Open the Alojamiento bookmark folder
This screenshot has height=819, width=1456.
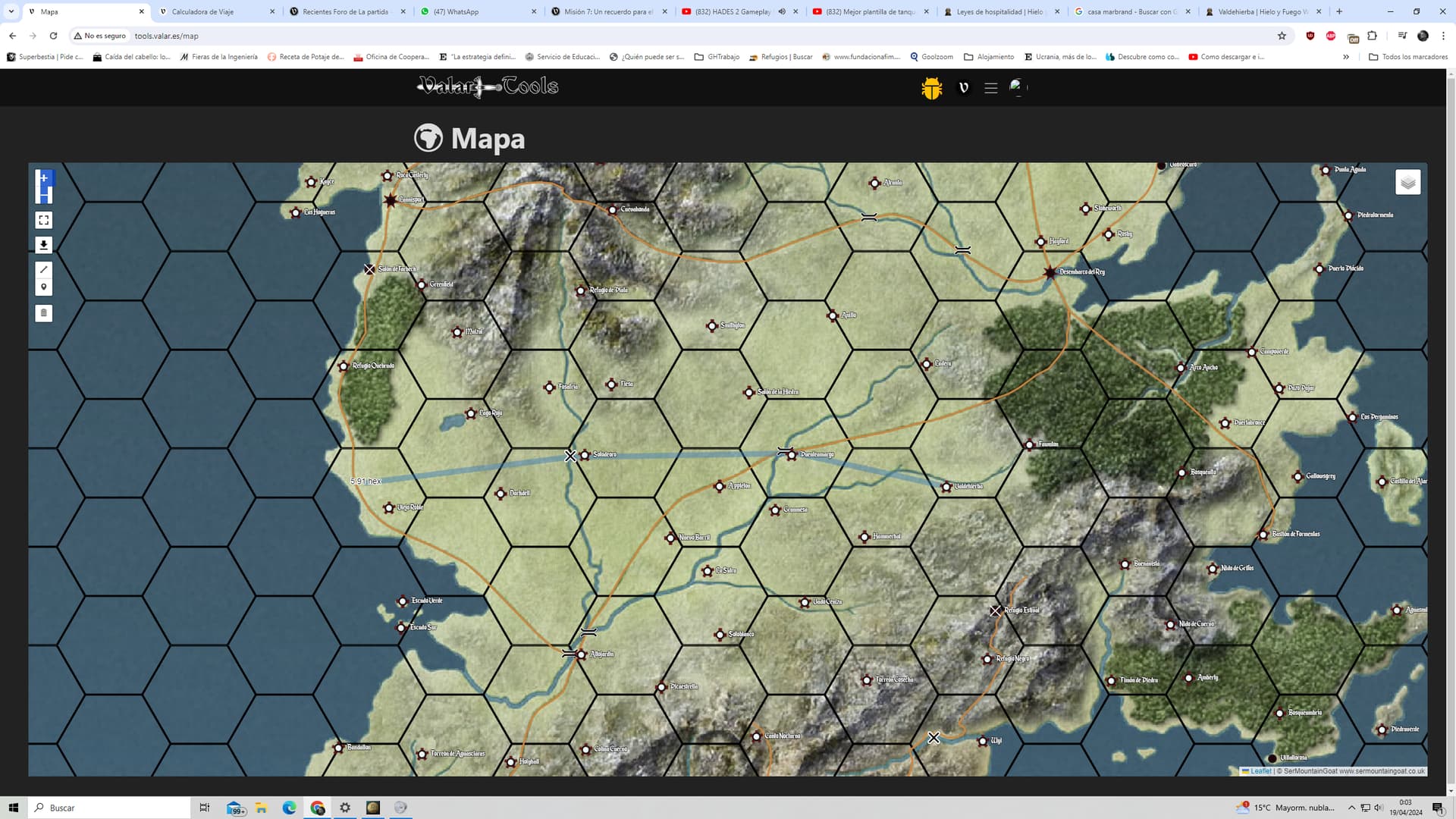(x=989, y=57)
